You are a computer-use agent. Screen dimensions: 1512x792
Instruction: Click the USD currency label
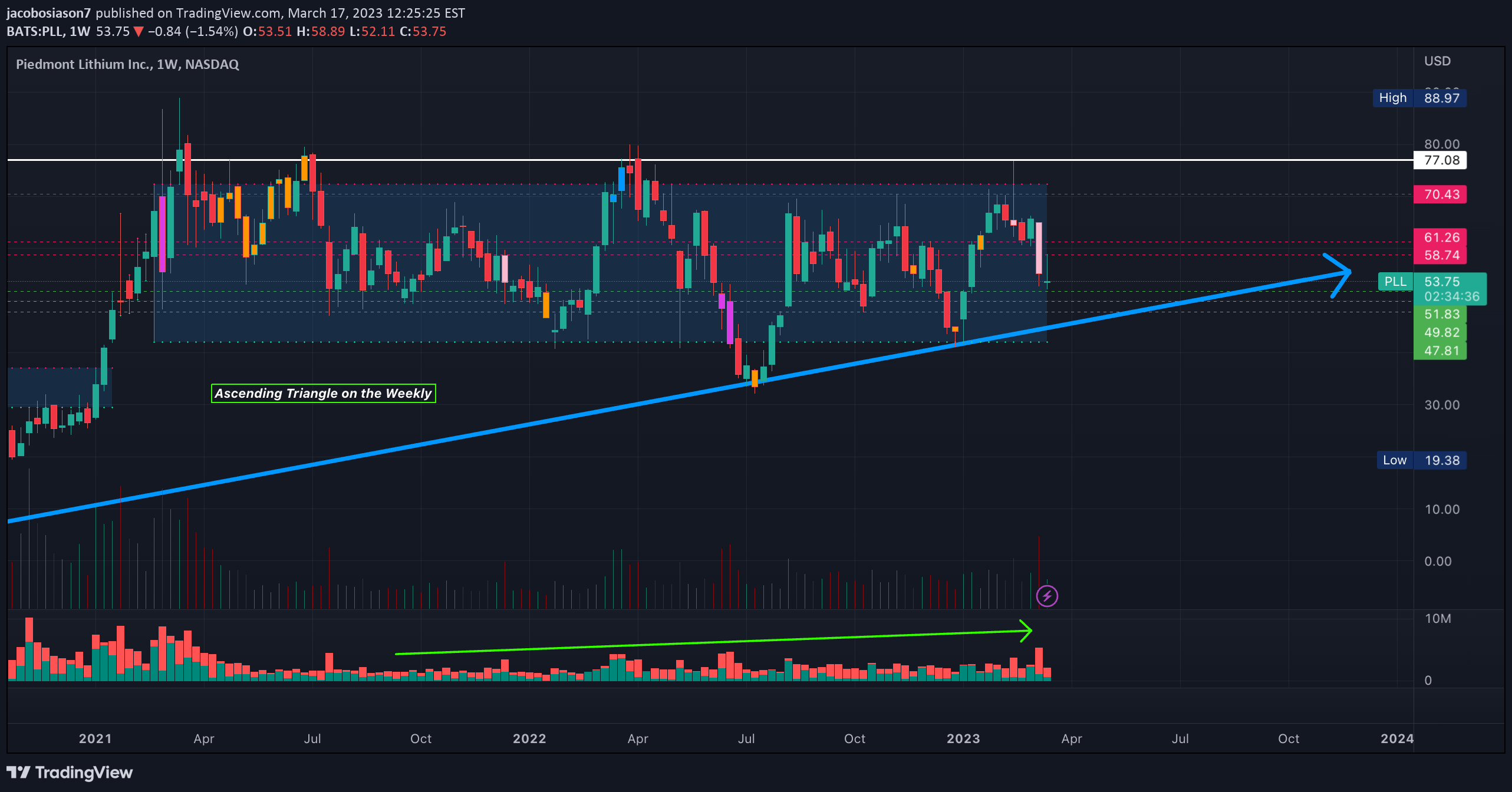(1437, 61)
